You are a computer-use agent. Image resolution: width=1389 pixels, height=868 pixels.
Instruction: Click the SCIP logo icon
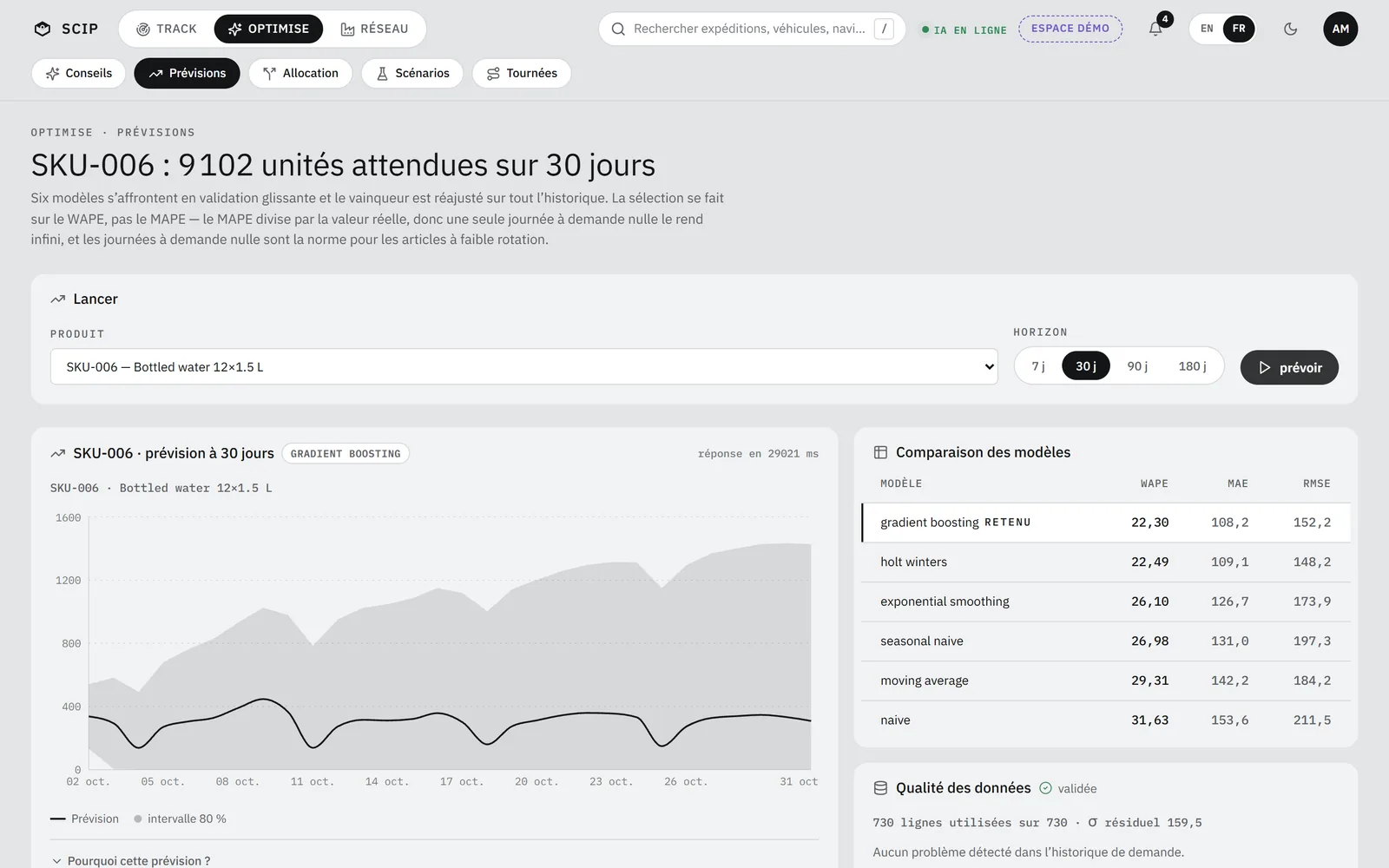[42, 29]
